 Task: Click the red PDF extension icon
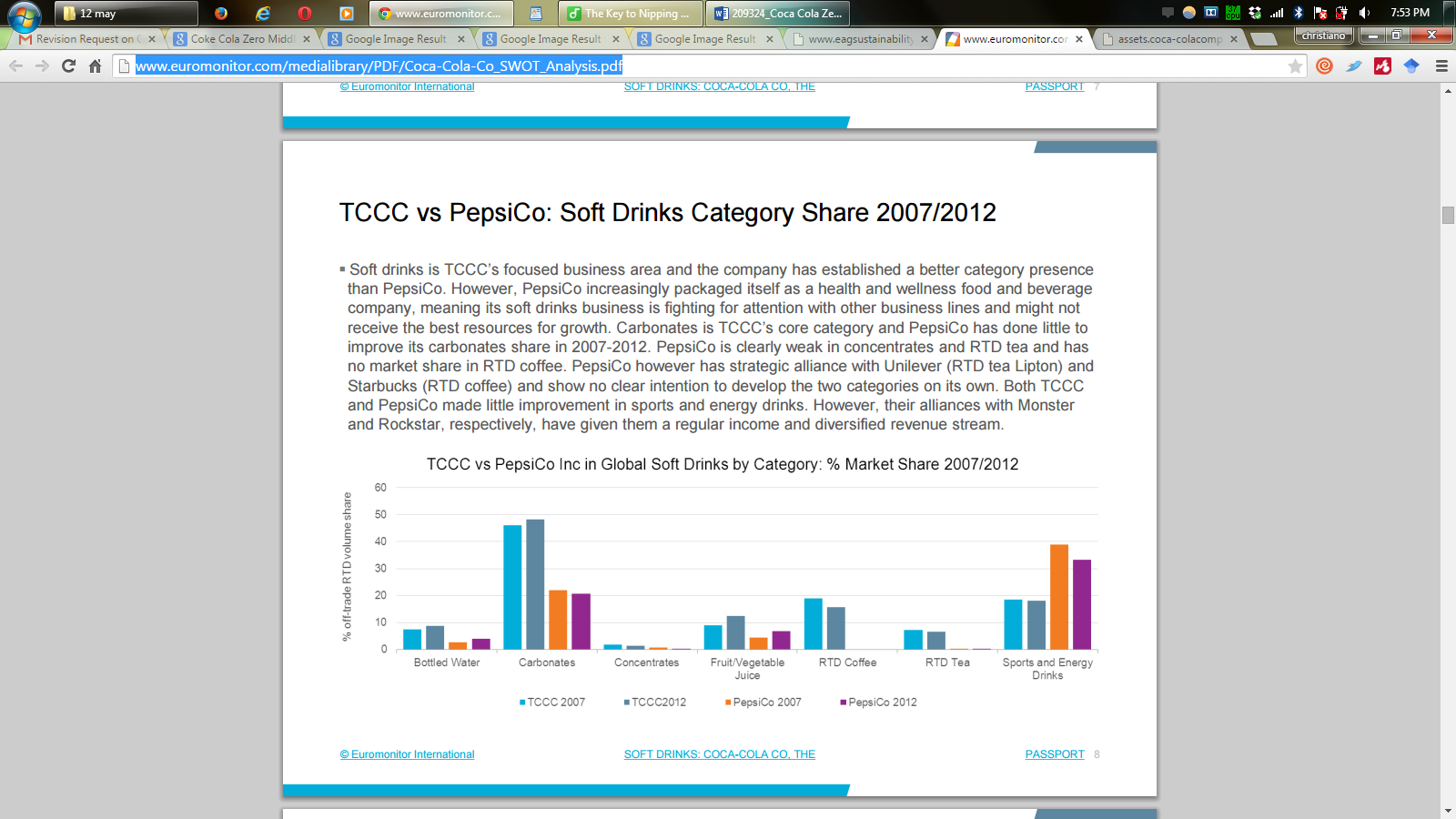(x=1383, y=66)
